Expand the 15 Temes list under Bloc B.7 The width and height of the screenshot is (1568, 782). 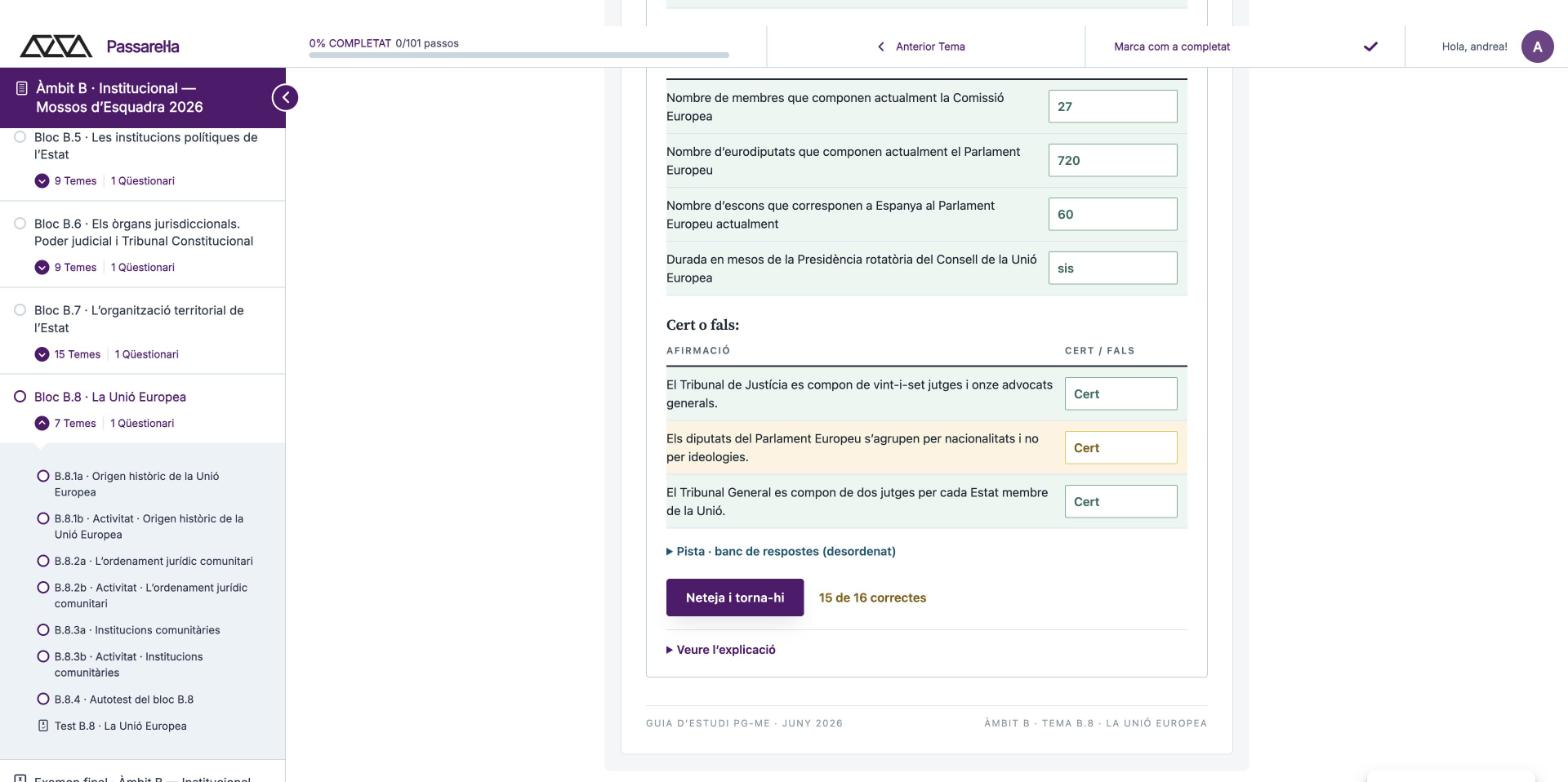(x=41, y=354)
